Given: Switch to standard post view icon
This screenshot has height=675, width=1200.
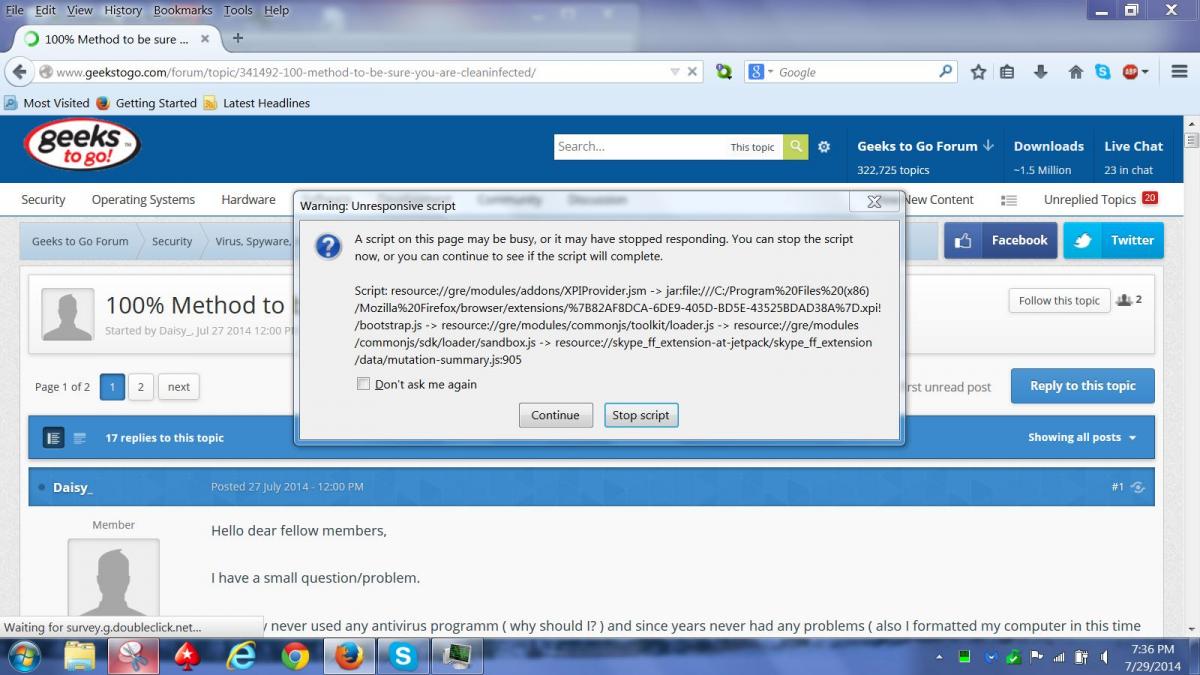Looking at the screenshot, I should click(x=54, y=438).
